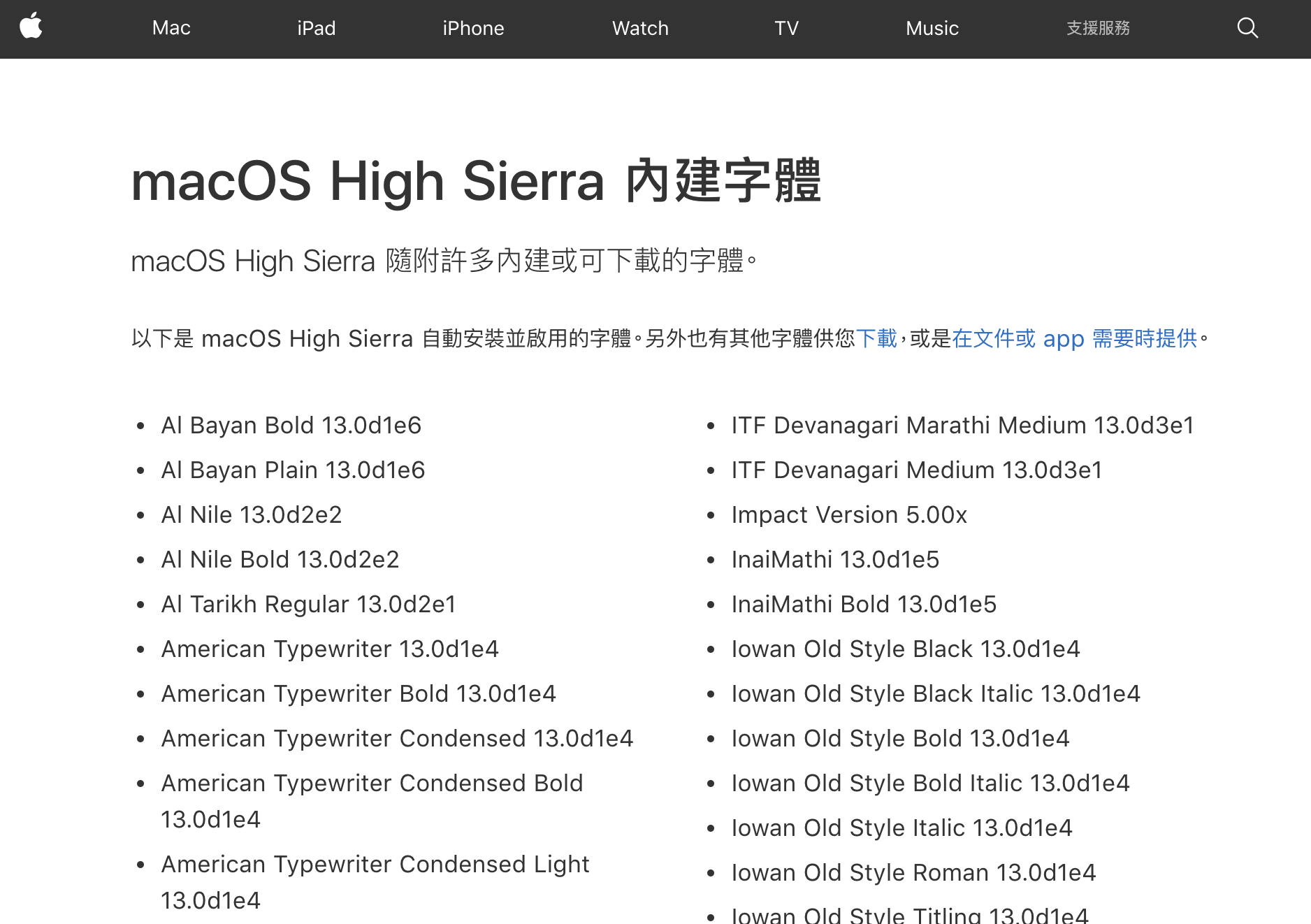The image size is (1311, 924).
Task: Select Iowan Old Style Black Italic entry
Action: (x=936, y=693)
